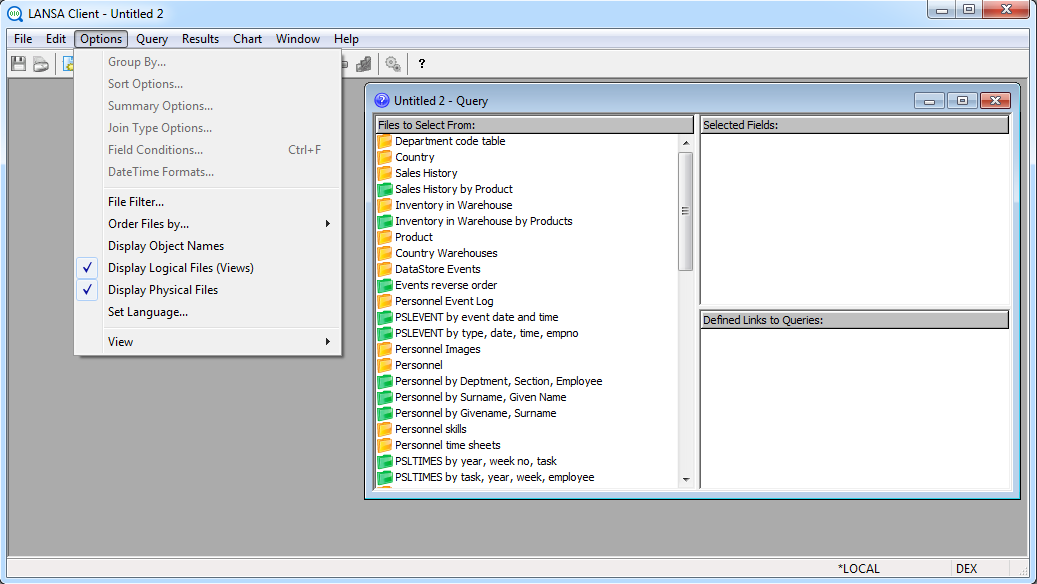Open the Help menu
The height and width of the screenshot is (584, 1037).
[346, 39]
